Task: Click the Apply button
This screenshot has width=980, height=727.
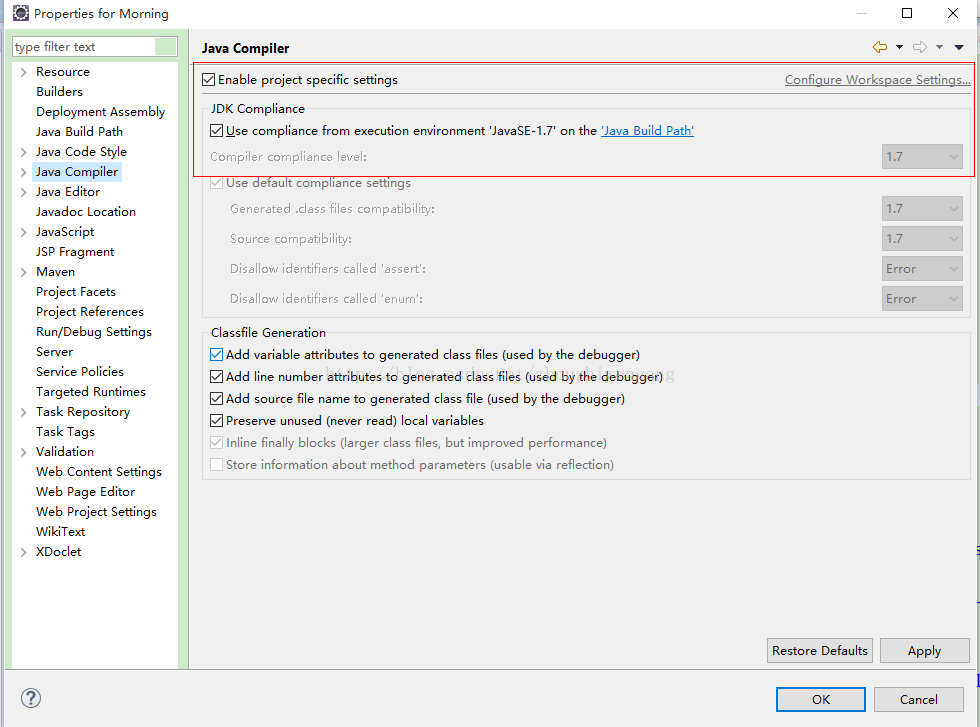Action: click(924, 651)
